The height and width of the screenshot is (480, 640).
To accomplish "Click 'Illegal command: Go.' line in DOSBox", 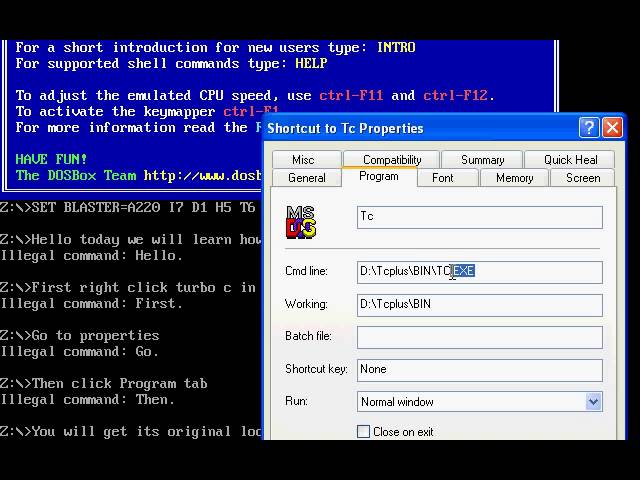I will click(80, 351).
